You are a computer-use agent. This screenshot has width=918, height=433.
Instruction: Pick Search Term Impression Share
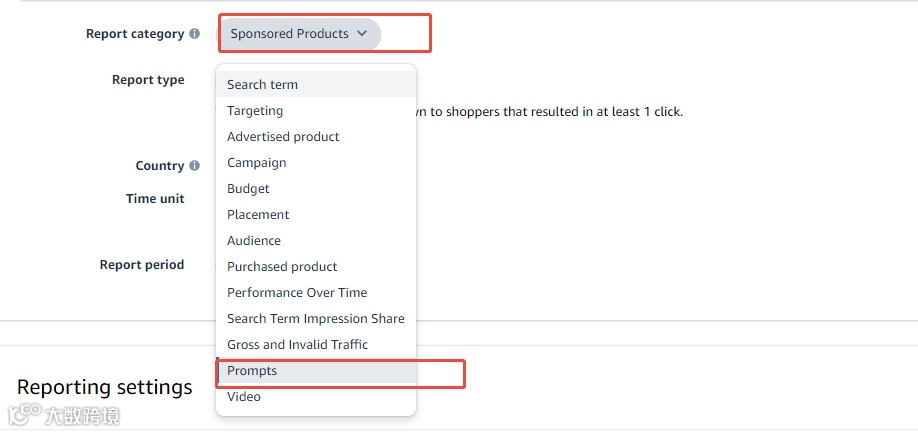coord(316,319)
